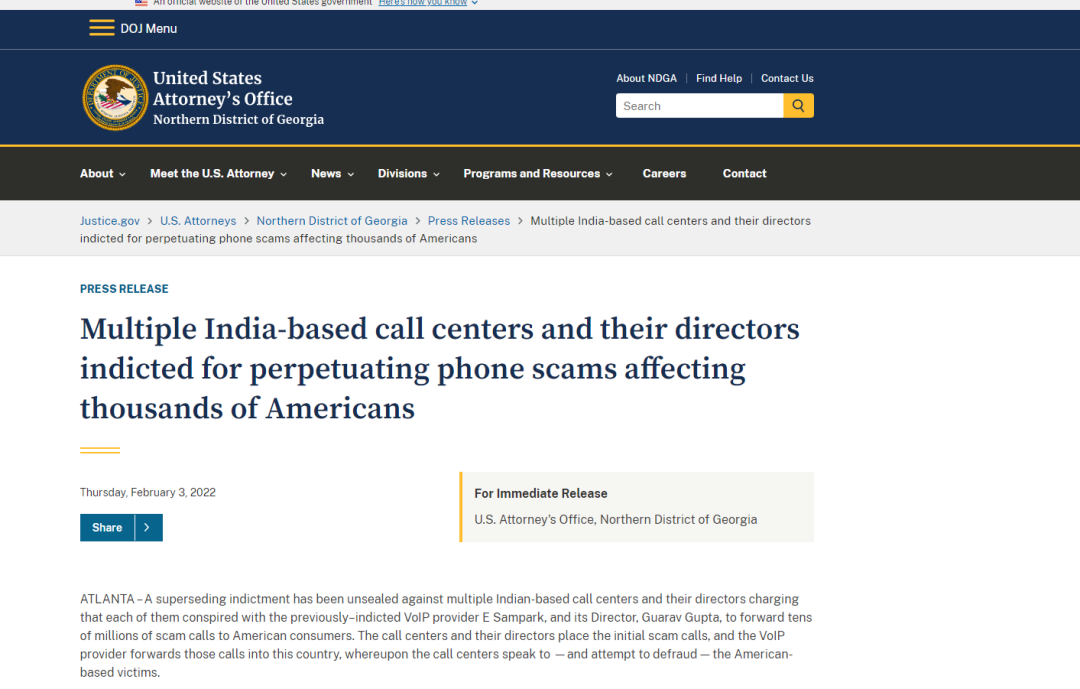Click the PRESS RELEASE label

pyautogui.click(x=124, y=289)
